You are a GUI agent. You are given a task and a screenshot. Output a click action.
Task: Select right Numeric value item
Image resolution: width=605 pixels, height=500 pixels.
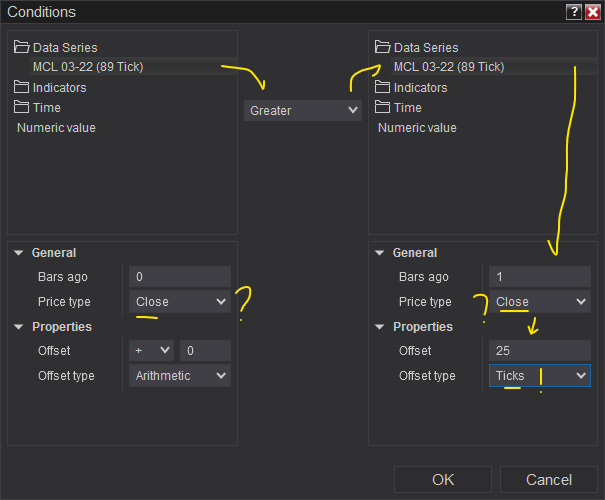coord(417,127)
